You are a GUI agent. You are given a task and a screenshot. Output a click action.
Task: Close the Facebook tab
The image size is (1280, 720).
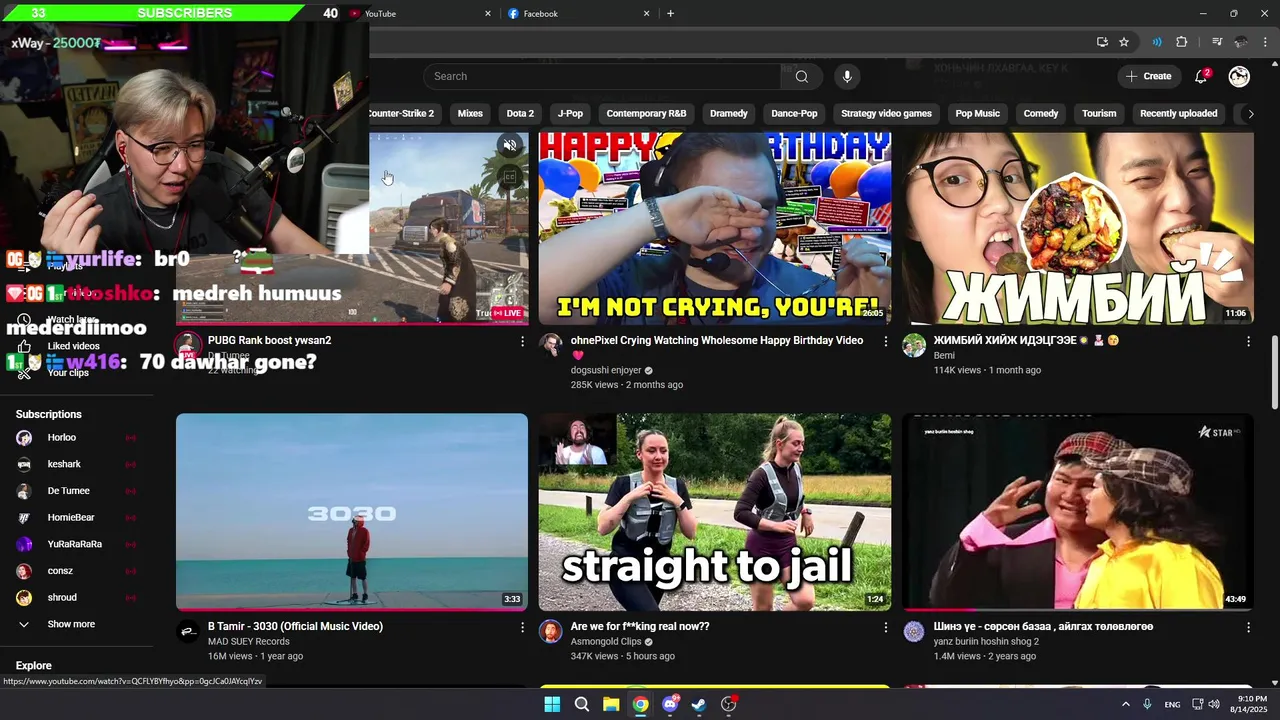(x=646, y=13)
